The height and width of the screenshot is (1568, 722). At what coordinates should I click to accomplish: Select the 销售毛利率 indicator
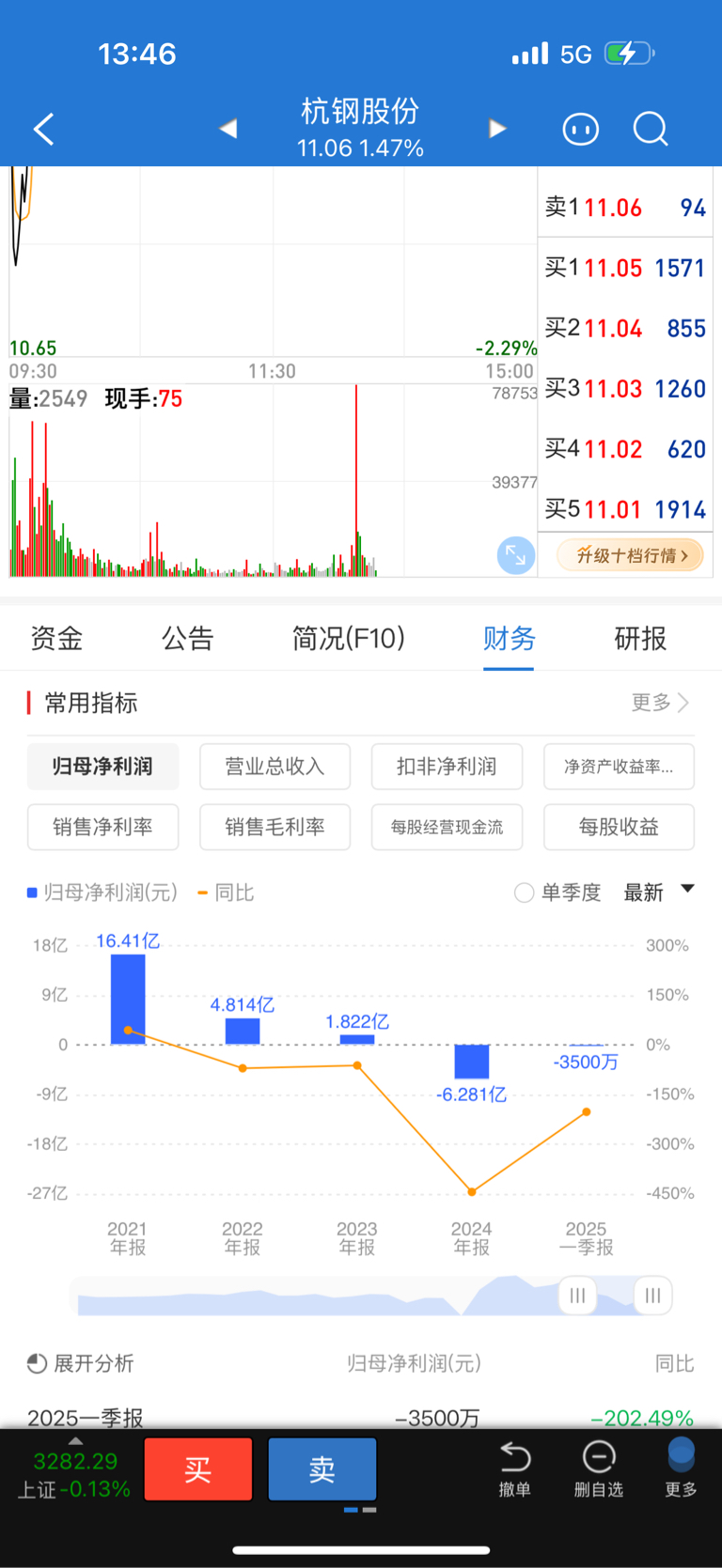click(275, 827)
